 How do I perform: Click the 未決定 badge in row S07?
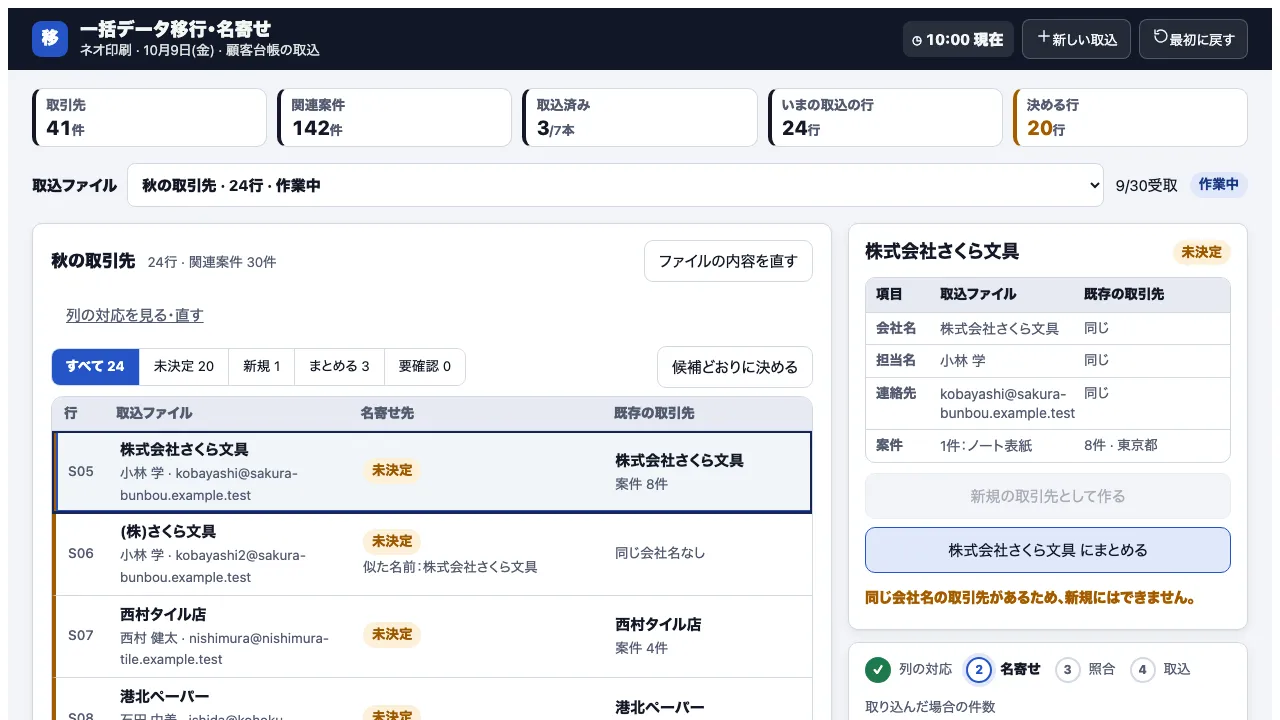(x=392, y=634)
